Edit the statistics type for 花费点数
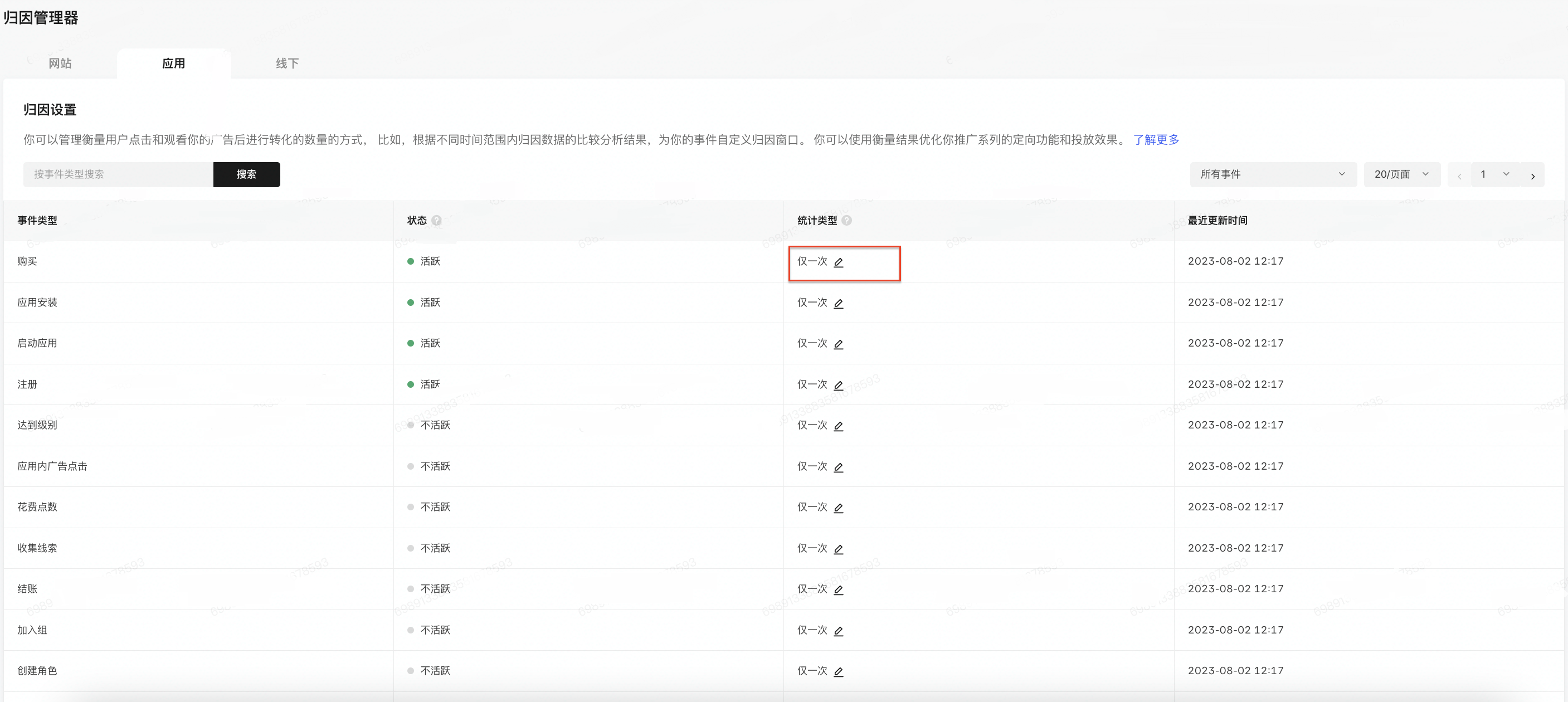 tap(838, 508)
